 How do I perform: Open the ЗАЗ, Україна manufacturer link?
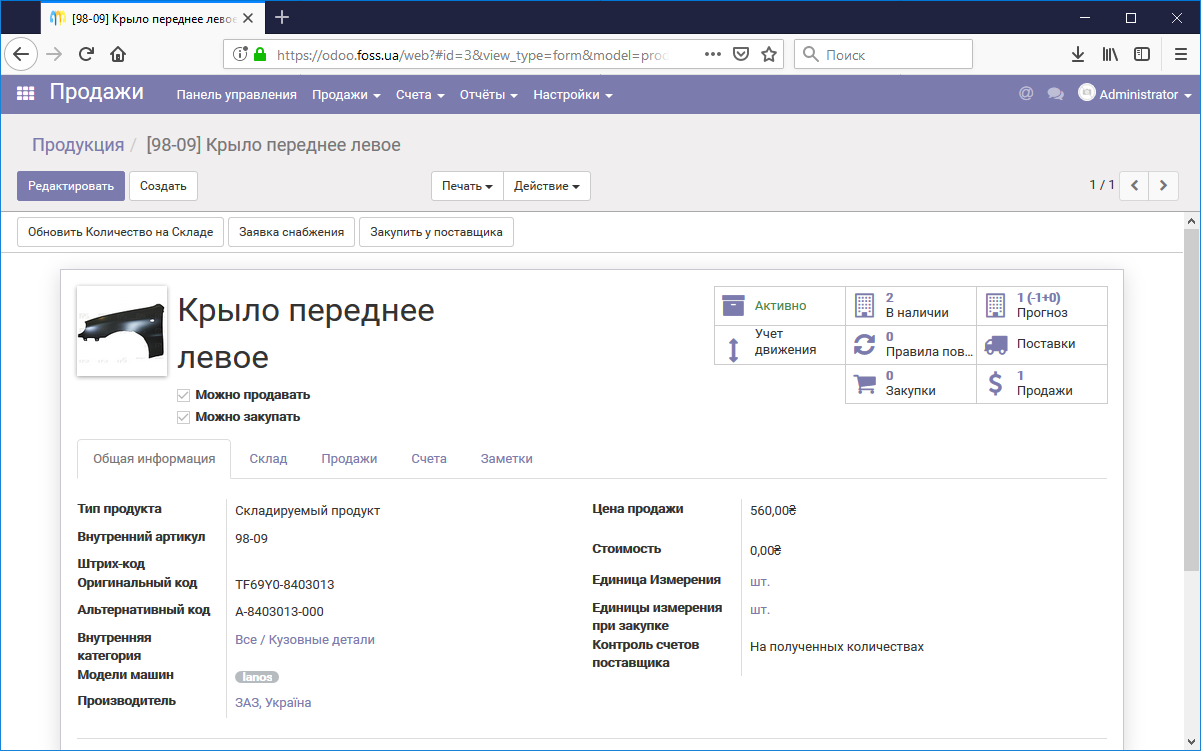(273, 703)
